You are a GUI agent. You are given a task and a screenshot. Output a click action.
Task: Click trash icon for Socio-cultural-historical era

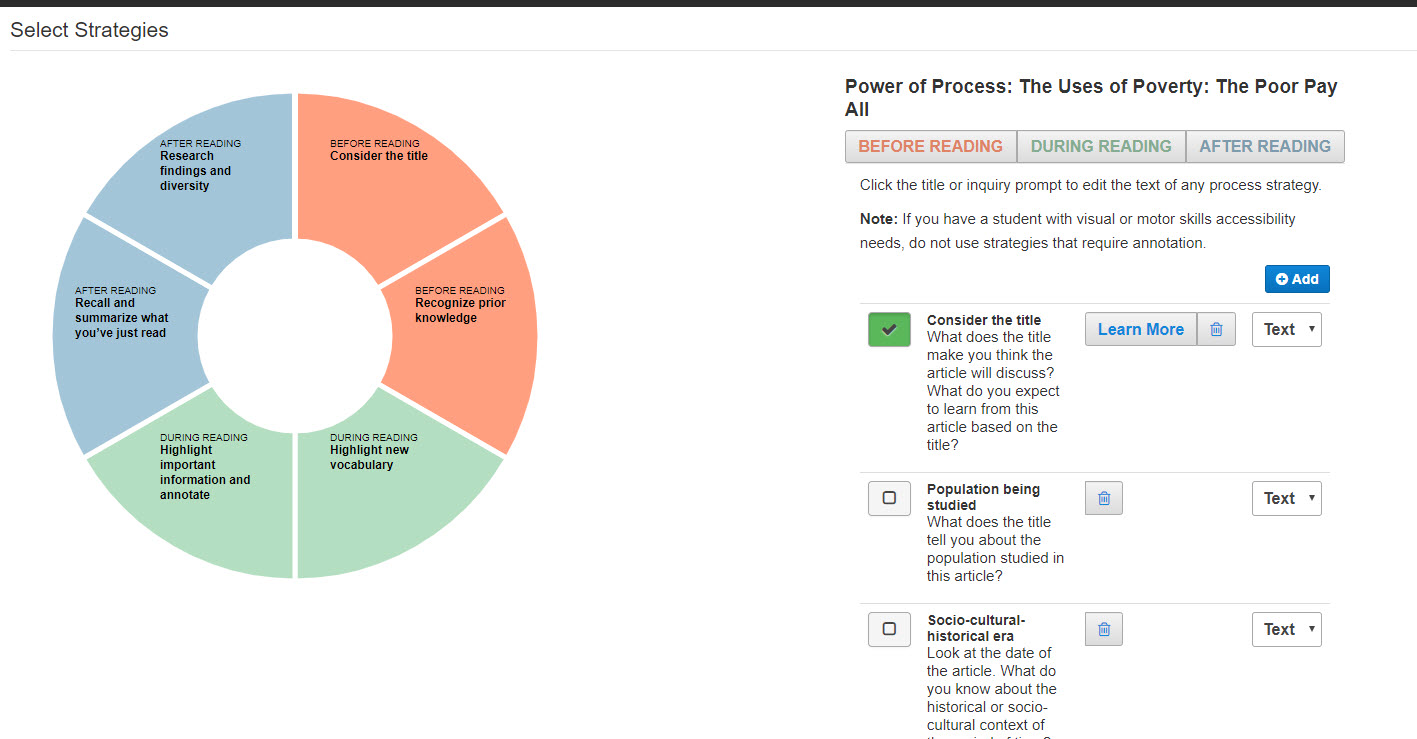1104,629
